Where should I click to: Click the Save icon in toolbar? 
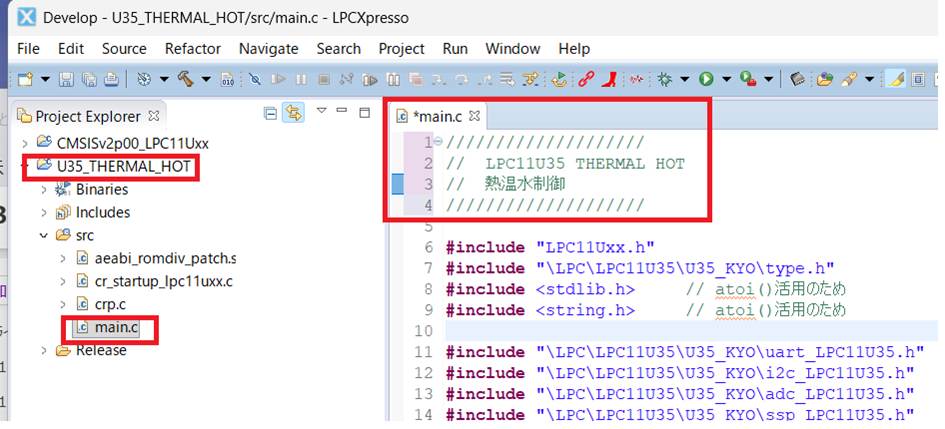click(x=66, y=79)
